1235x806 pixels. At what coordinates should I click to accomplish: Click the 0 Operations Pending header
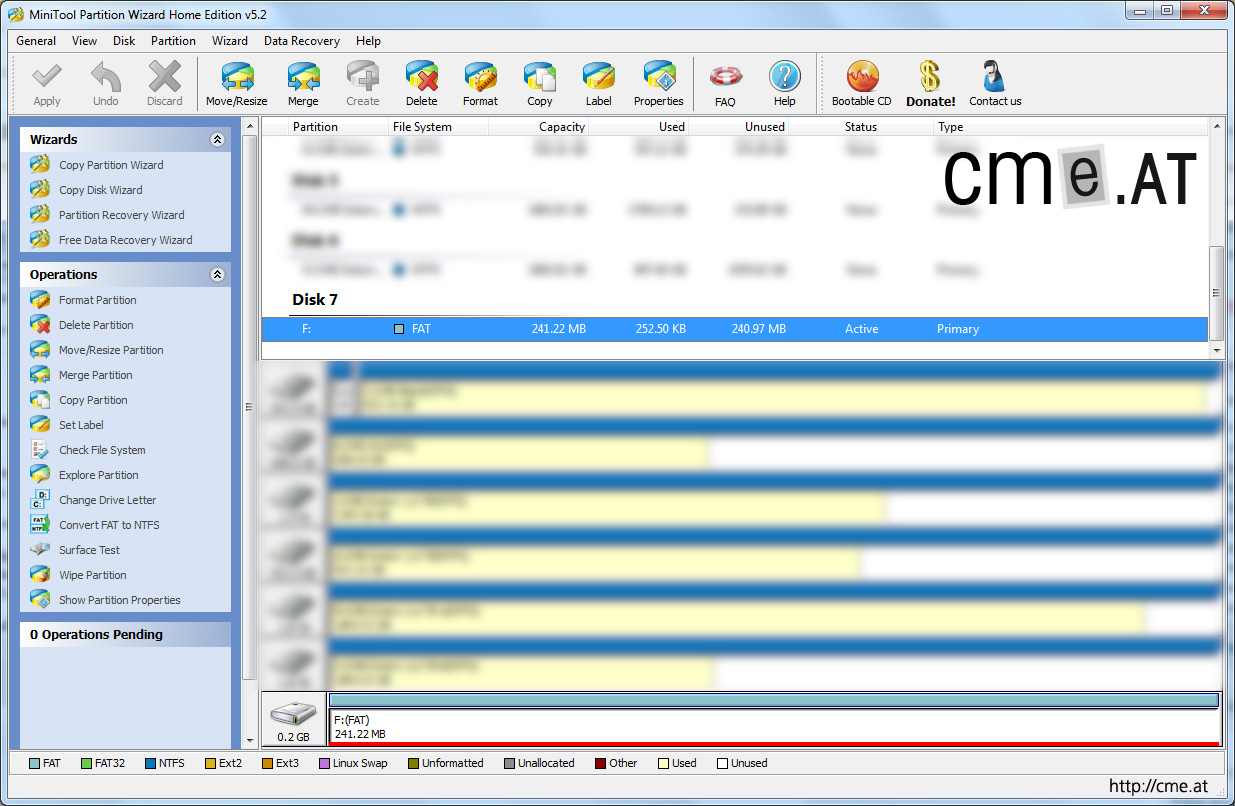[x=125, y=635]
